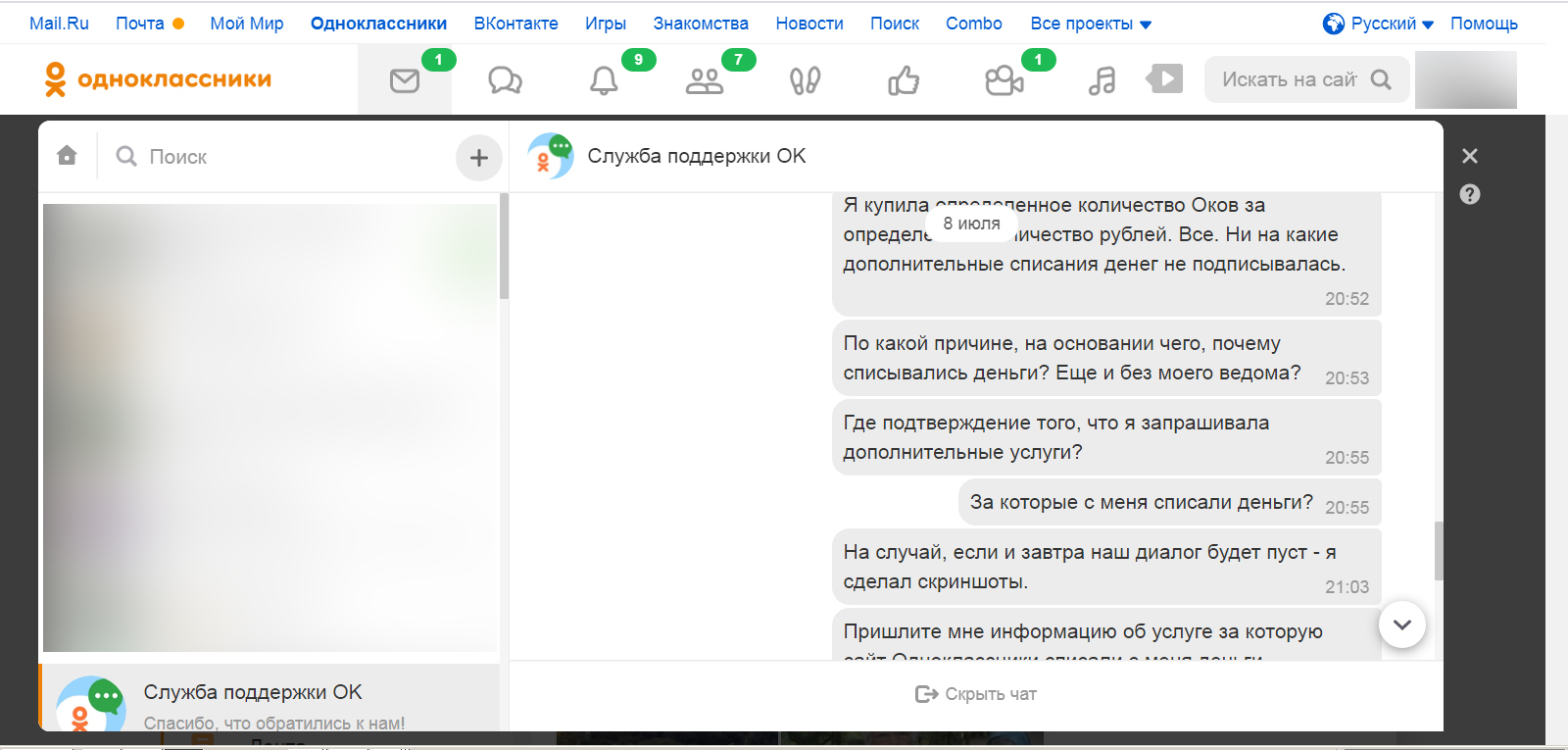This screenshot has height=750, width=1568.
Task: Click the Odnoklassniki logo
Action: point(158,79)
